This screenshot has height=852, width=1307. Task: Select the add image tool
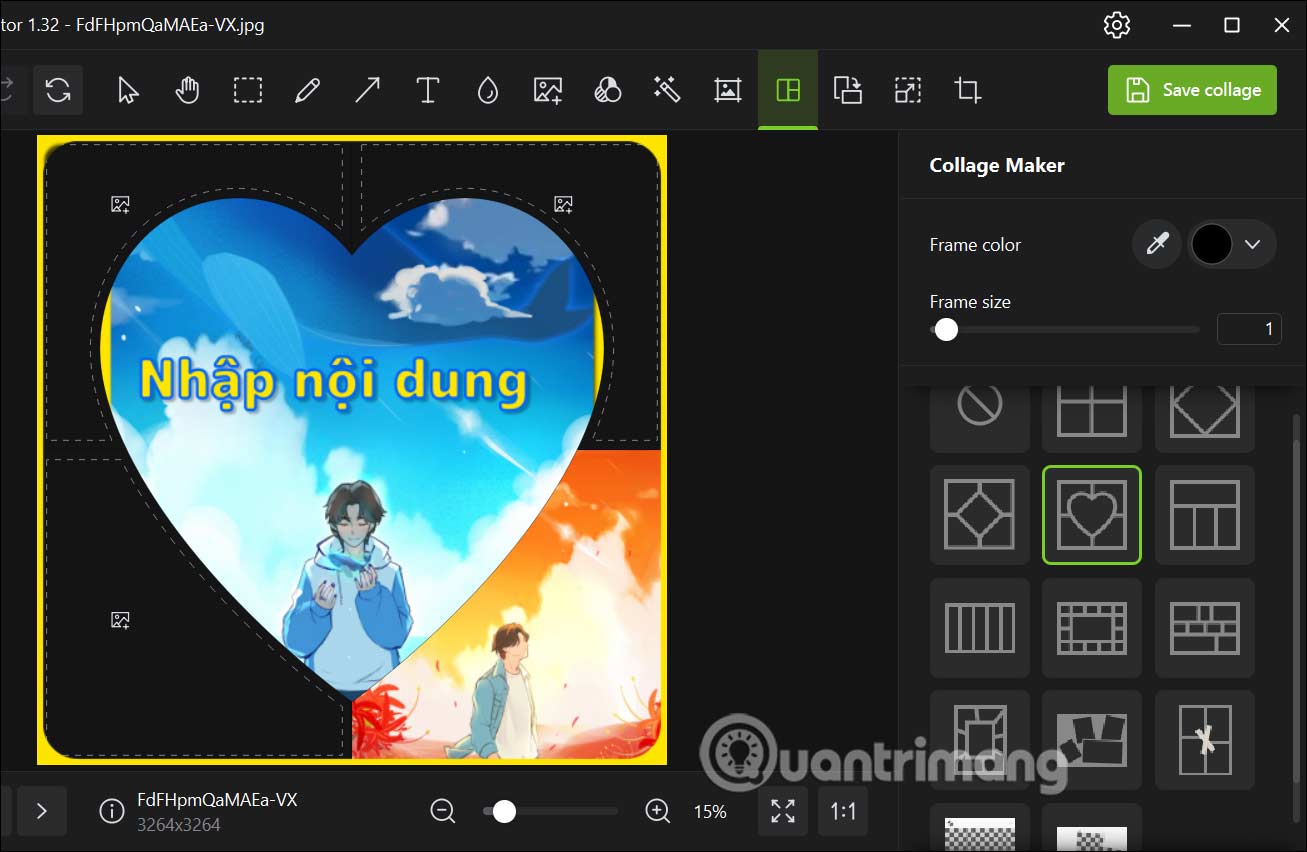[x=547, y=90]
